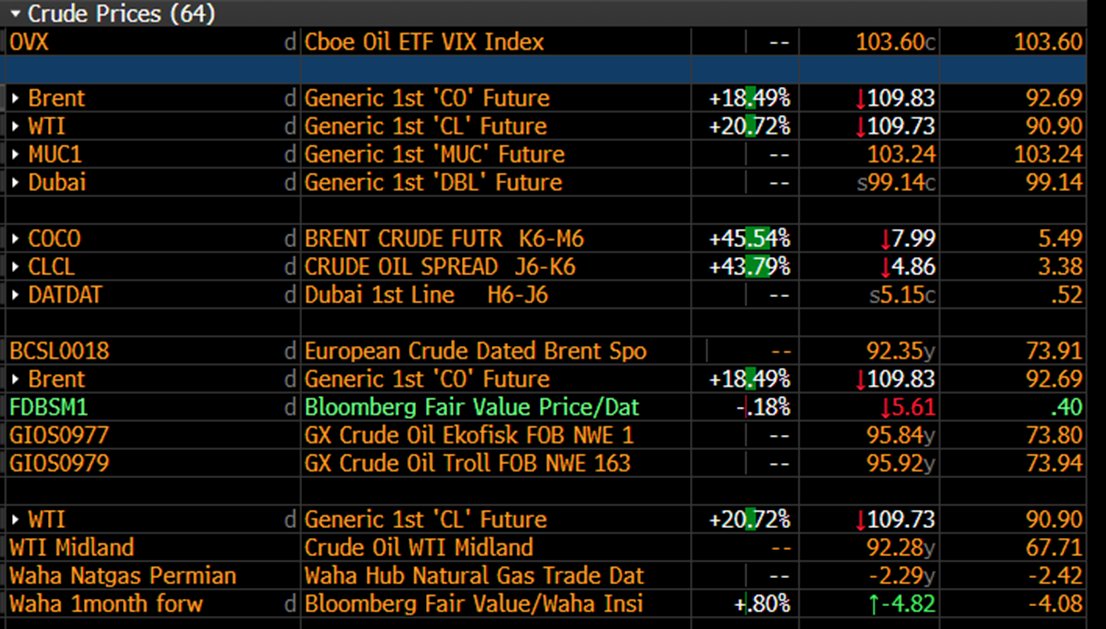Click the Cboe Oil ETF VIX Index name
This screenshot has width=1106, height=629.
coord(424,42)
